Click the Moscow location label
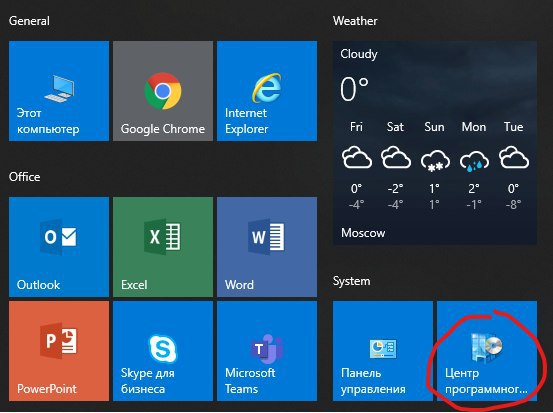 [363, 233]
